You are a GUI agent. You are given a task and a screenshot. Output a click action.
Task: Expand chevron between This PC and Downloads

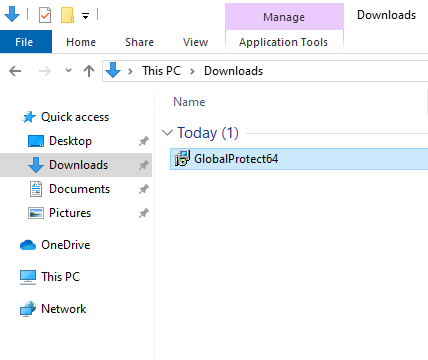point(192,71)
